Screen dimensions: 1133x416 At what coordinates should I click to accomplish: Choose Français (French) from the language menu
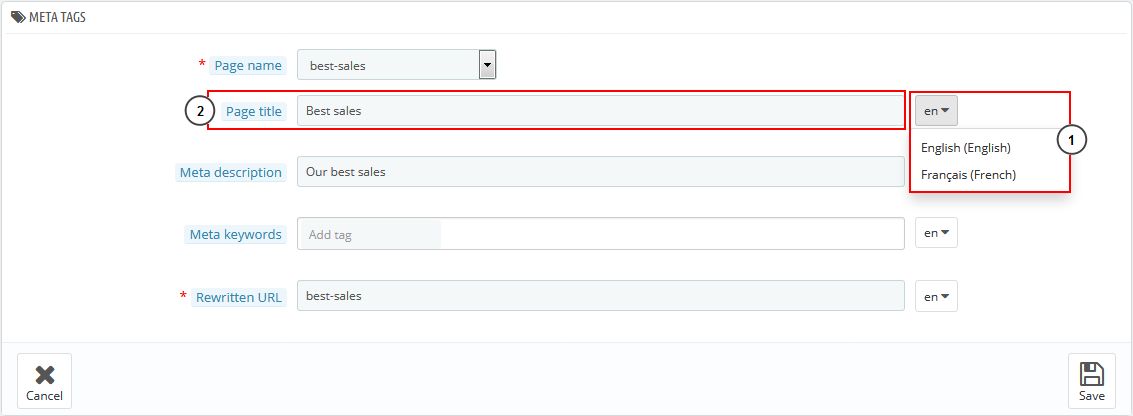[x=968, y=175]
